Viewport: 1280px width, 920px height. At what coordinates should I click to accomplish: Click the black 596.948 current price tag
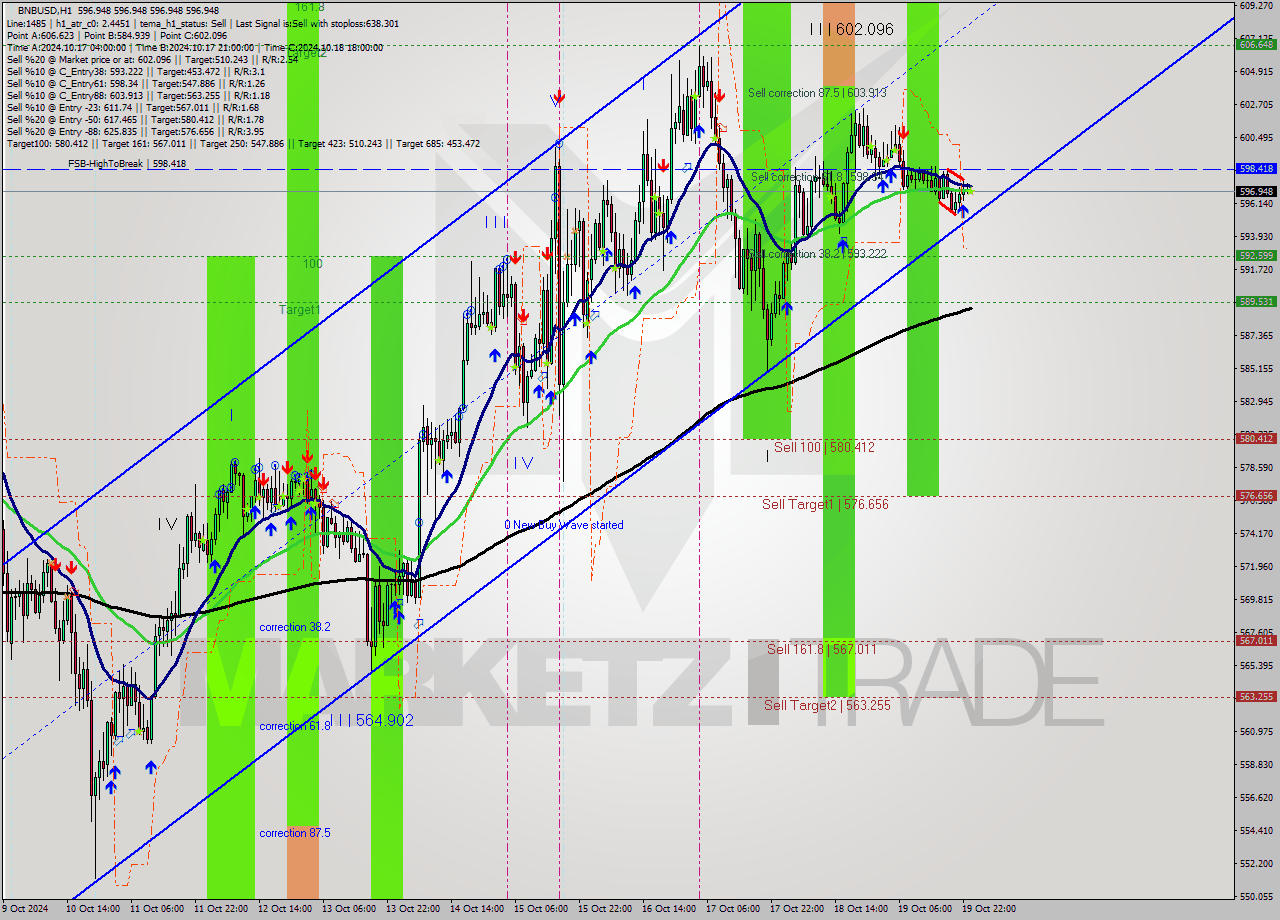click(1256, 191)
